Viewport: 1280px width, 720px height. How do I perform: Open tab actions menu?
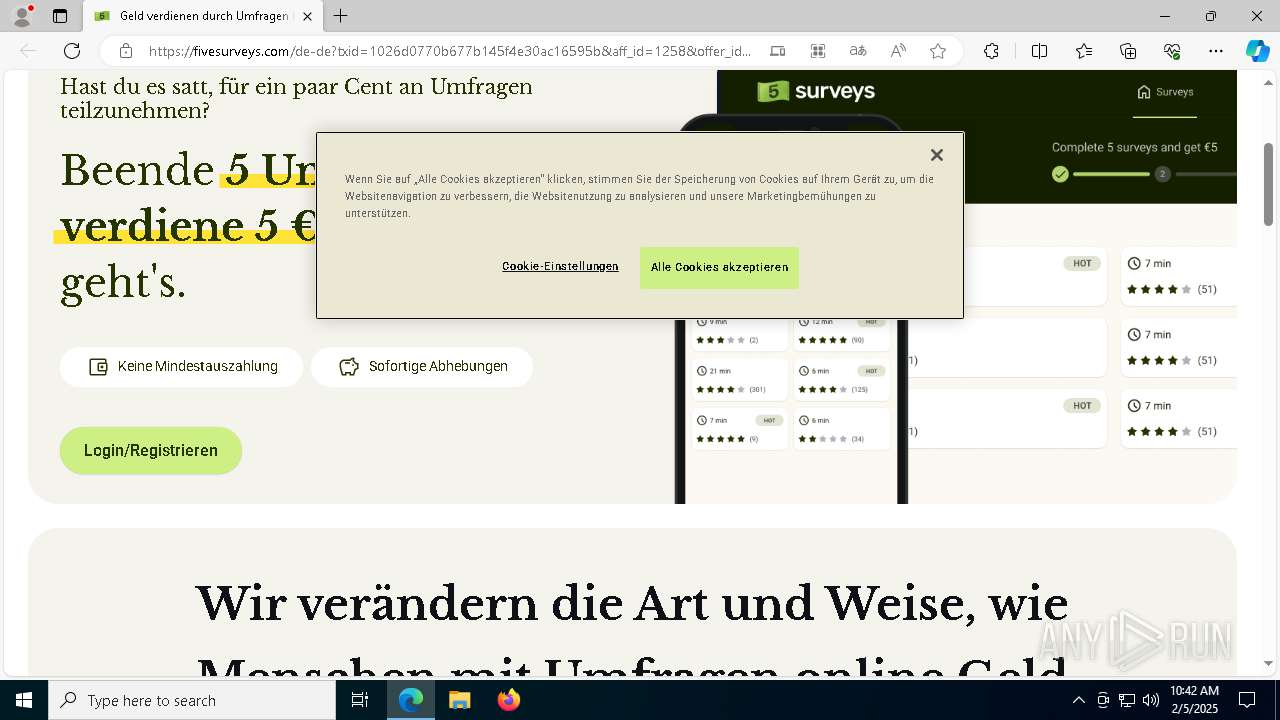(x=60, y=16)
